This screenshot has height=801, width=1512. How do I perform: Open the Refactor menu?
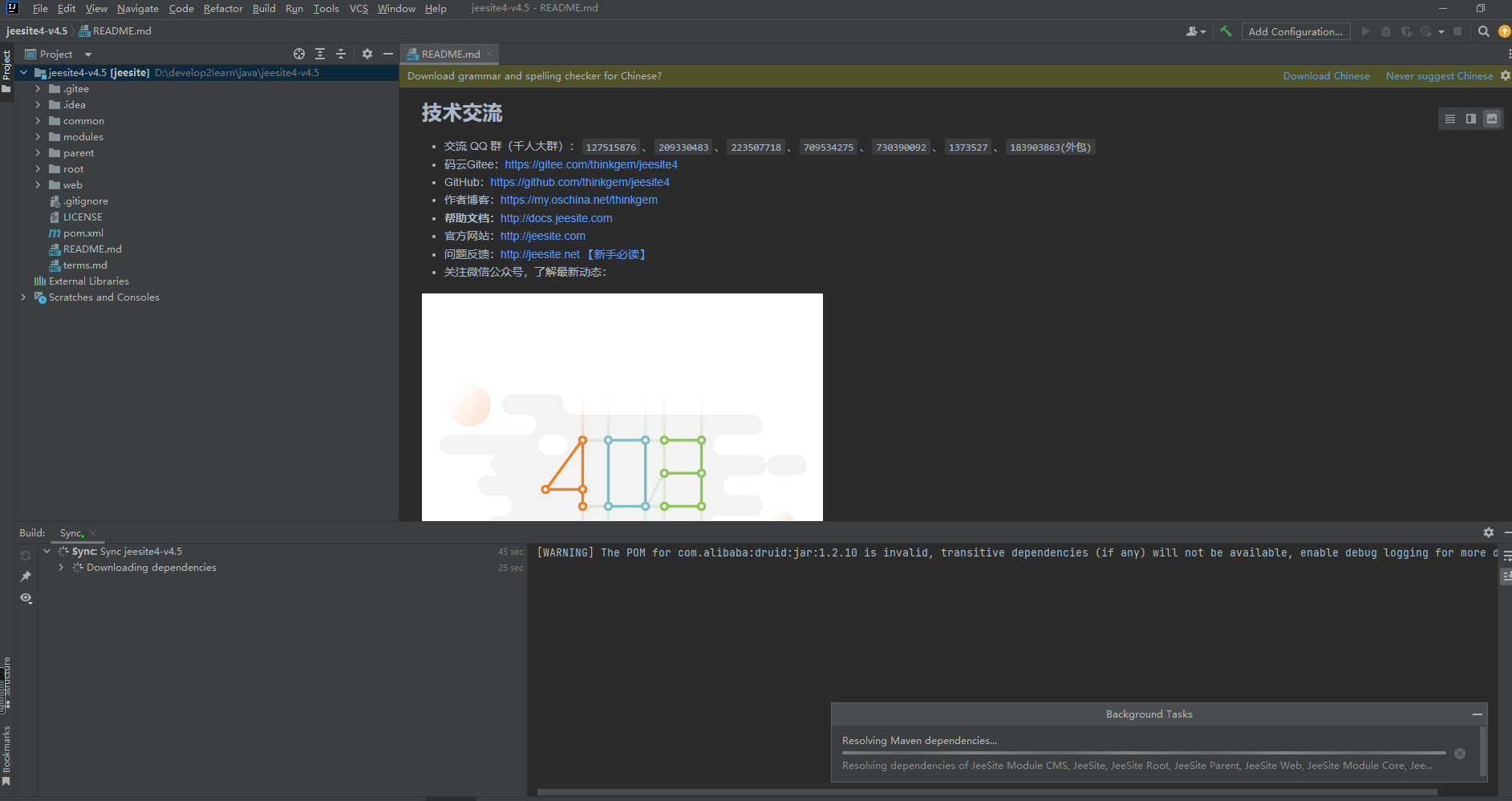(223, 8)
